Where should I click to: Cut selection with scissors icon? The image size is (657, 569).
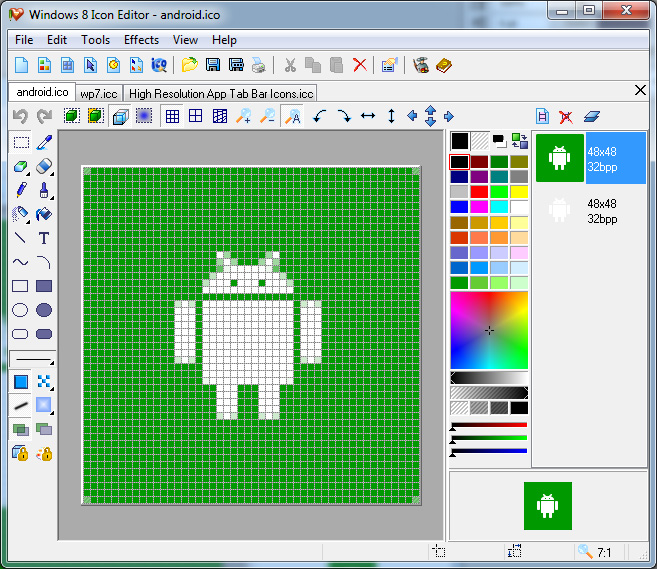pyautogui.click(x=290, y=65)
